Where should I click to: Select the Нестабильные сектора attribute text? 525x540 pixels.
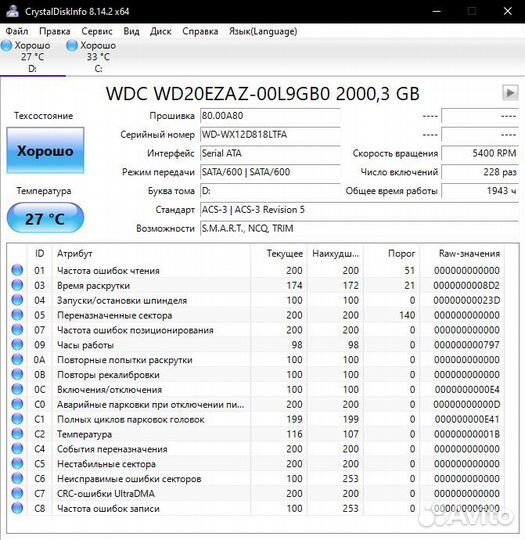pos(106,464)
